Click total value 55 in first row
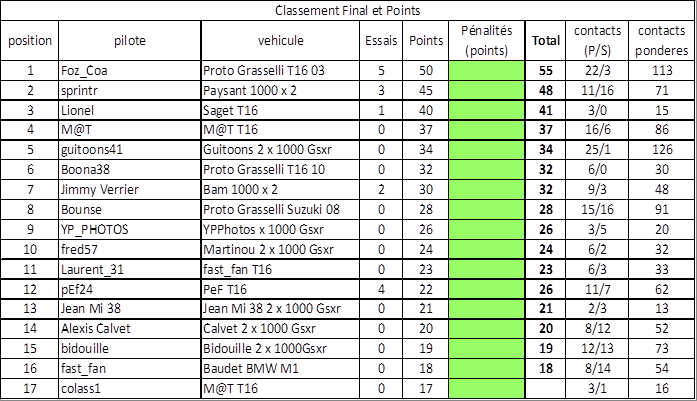 pyautogui.click(x=545, y=71)
